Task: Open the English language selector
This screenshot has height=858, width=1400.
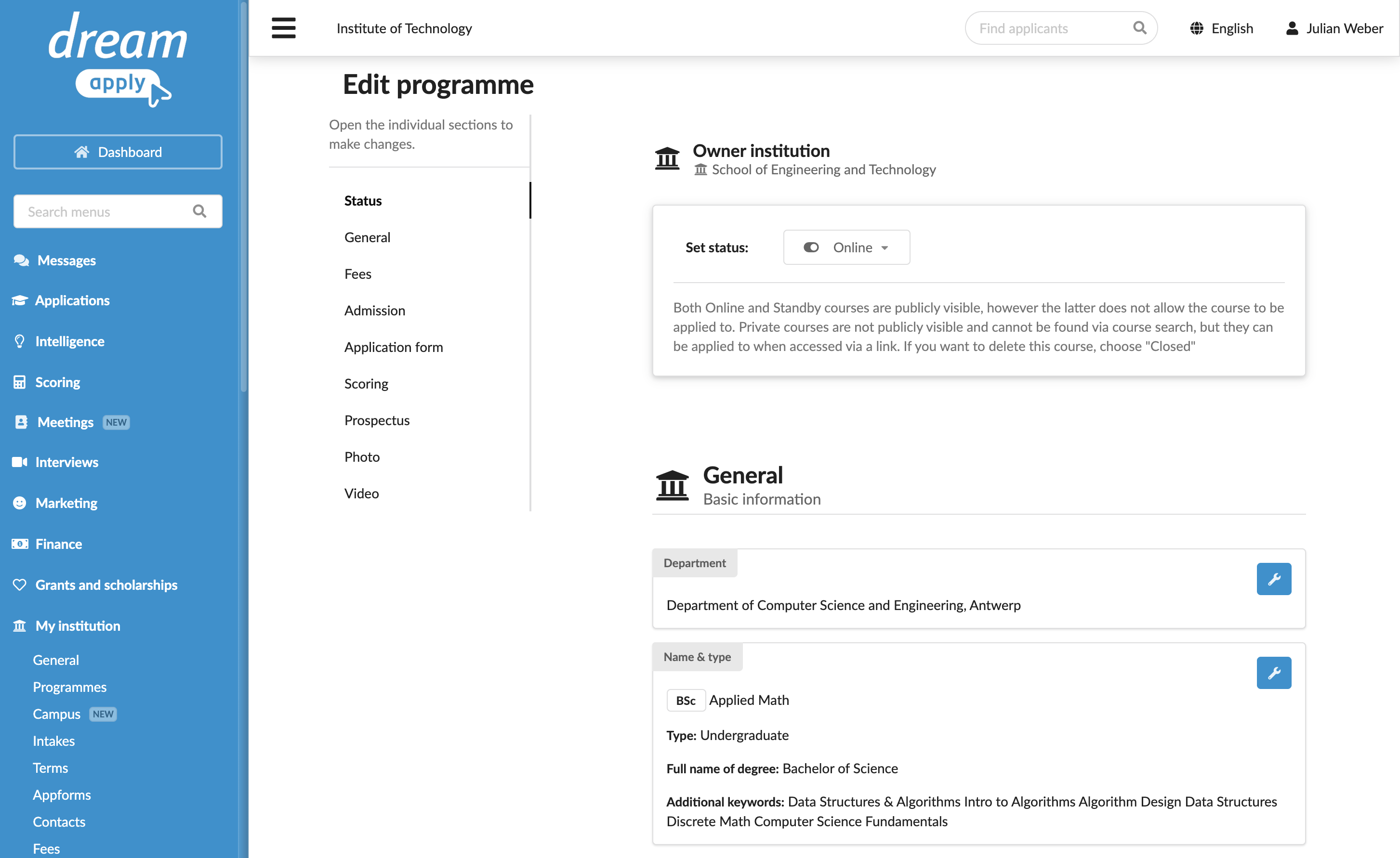Action: point(1222,28)
